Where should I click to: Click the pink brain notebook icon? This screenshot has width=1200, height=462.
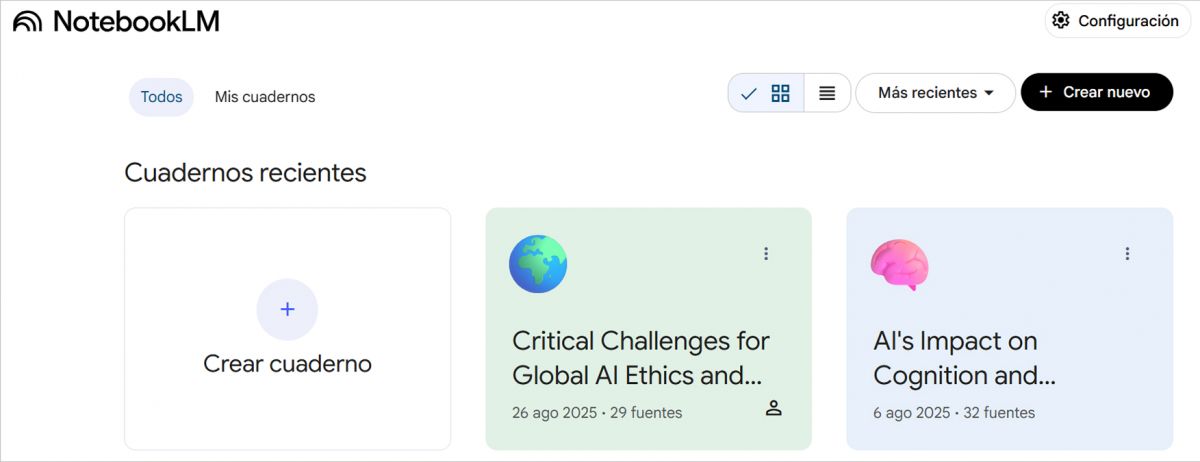click(899, 264)
